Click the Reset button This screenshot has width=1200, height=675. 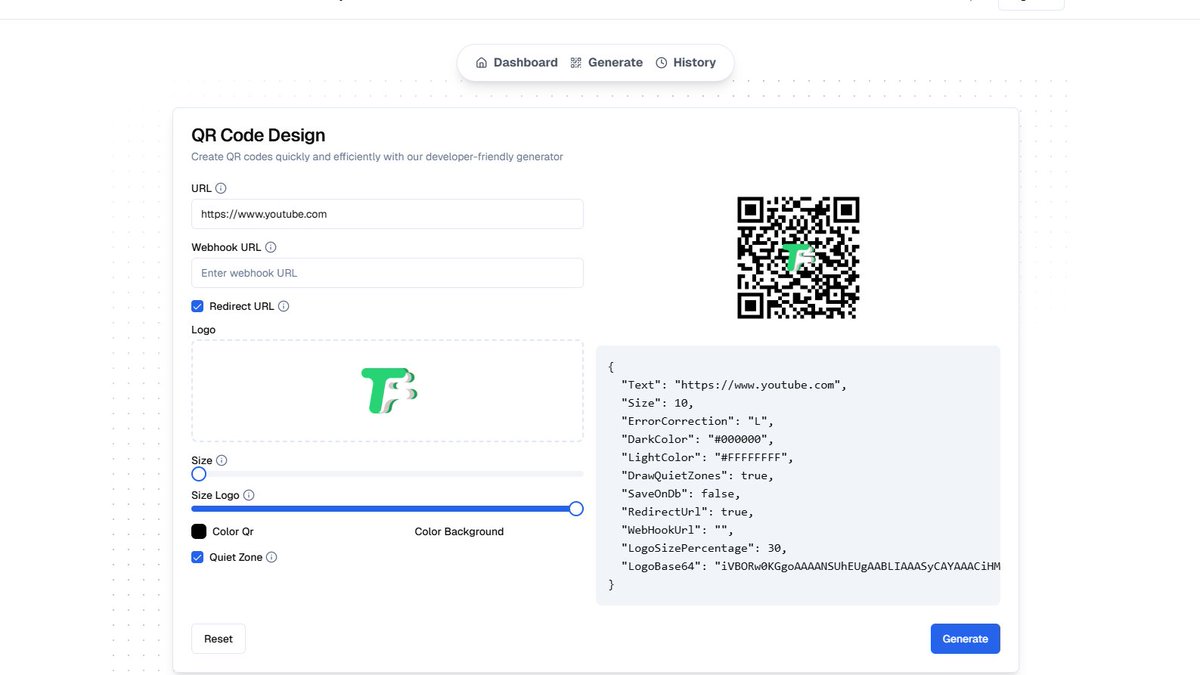point(218,639)
